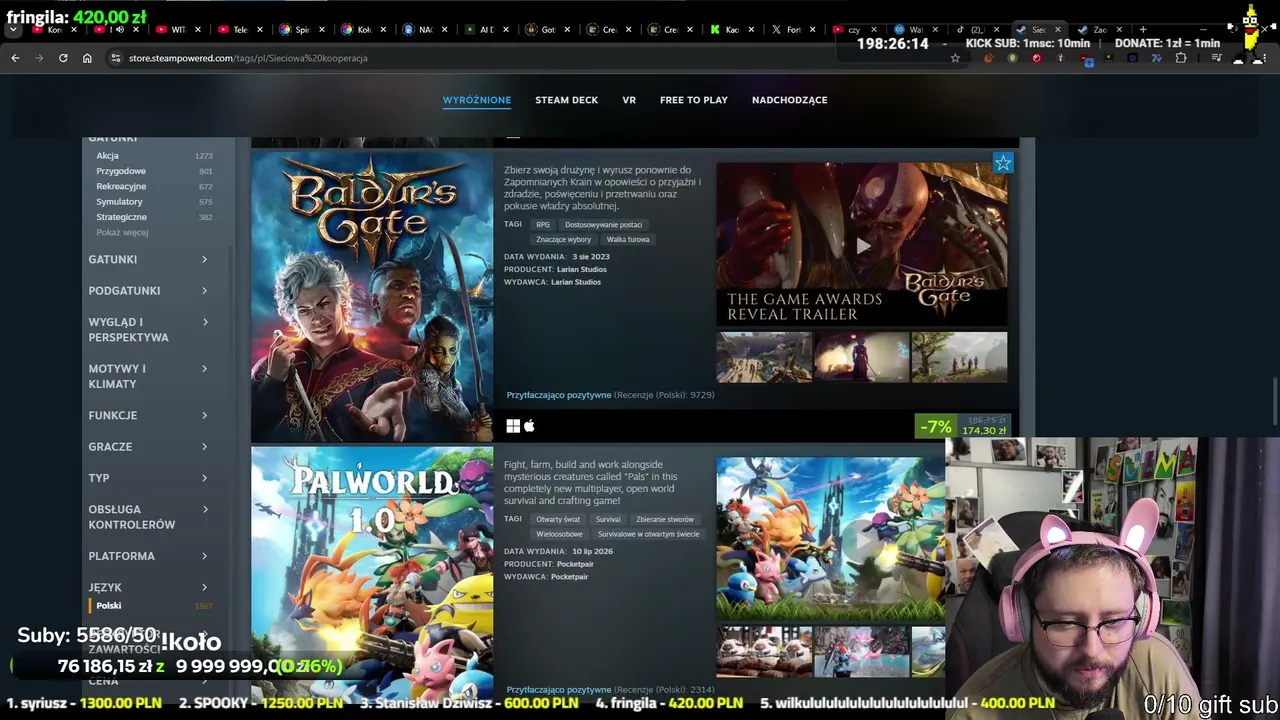Bookmark this page with the star icon
This screenshot has height=720, width=1280.
click(x=955, y=58)
